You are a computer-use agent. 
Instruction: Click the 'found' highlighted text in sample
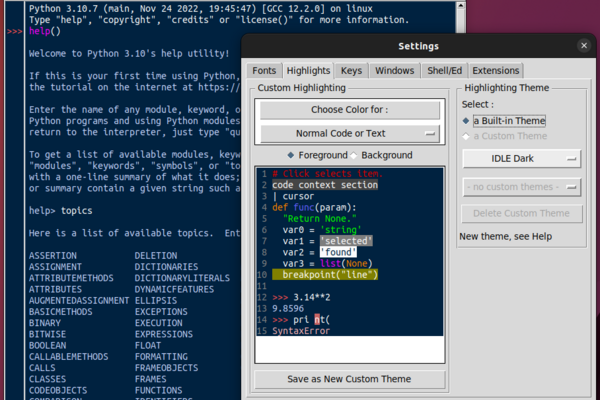click(339, 252)
